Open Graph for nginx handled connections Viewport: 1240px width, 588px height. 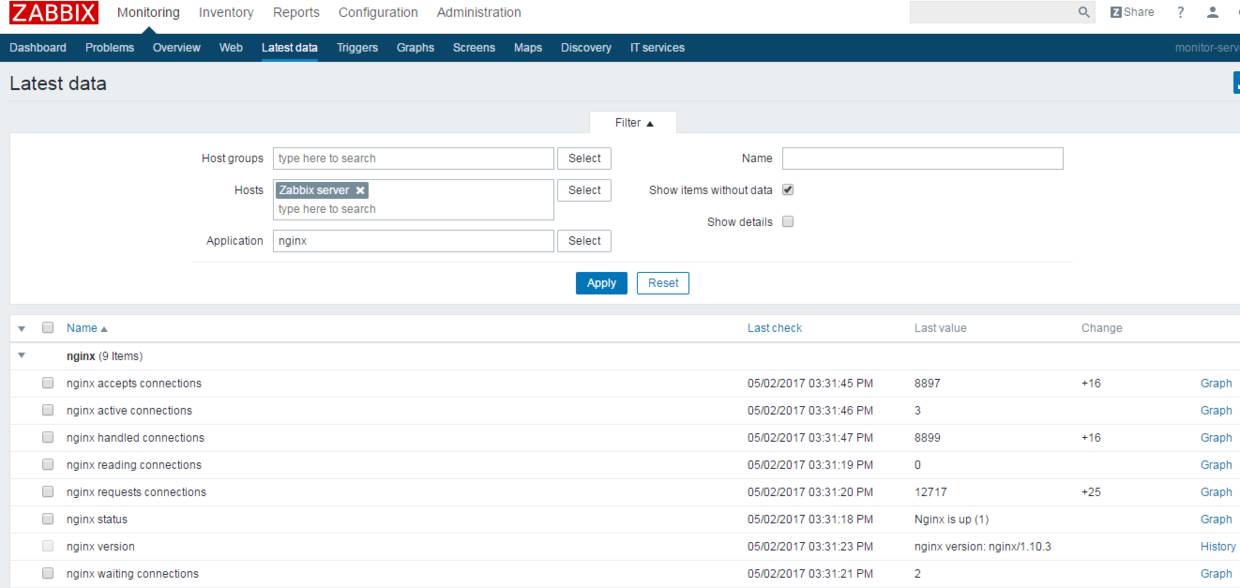coord(1216,437)
